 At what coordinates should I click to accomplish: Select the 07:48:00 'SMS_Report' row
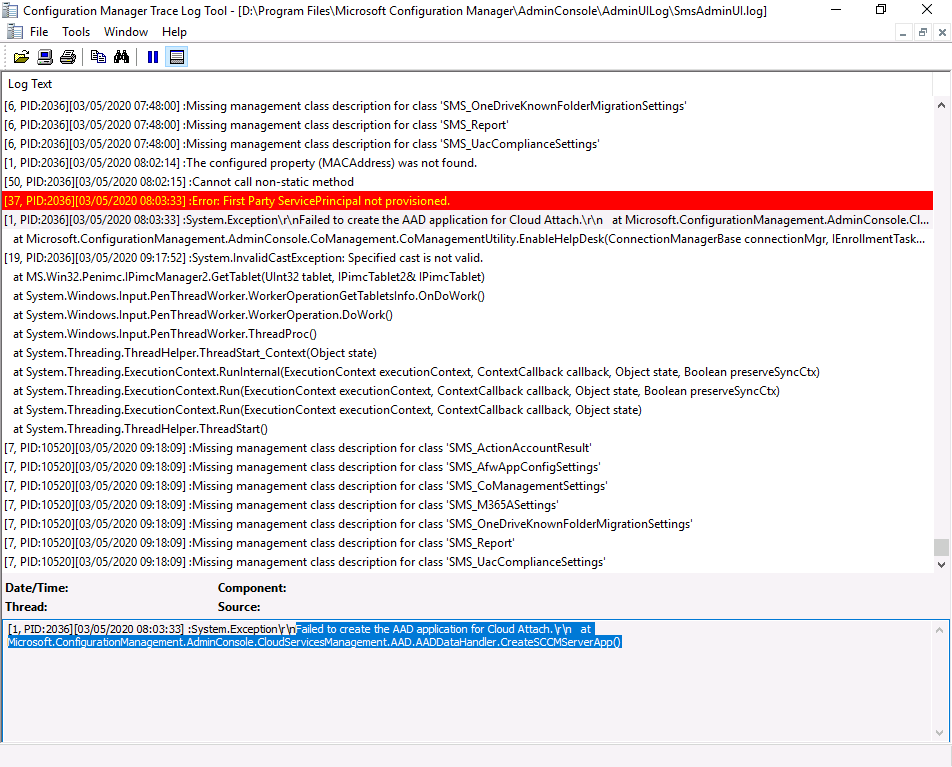(x=468, y=124)
